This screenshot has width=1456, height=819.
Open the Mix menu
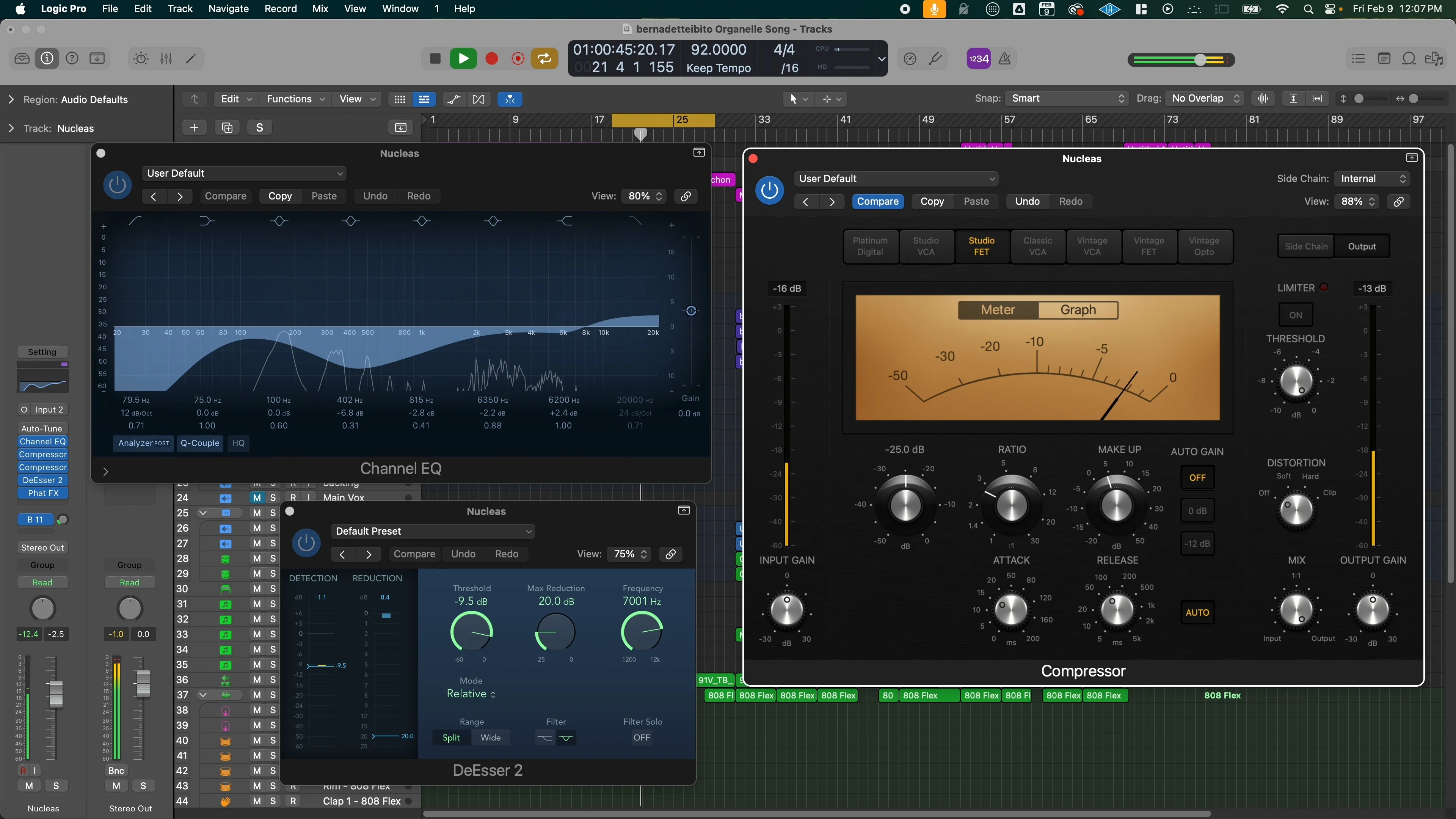pos(320,8)
